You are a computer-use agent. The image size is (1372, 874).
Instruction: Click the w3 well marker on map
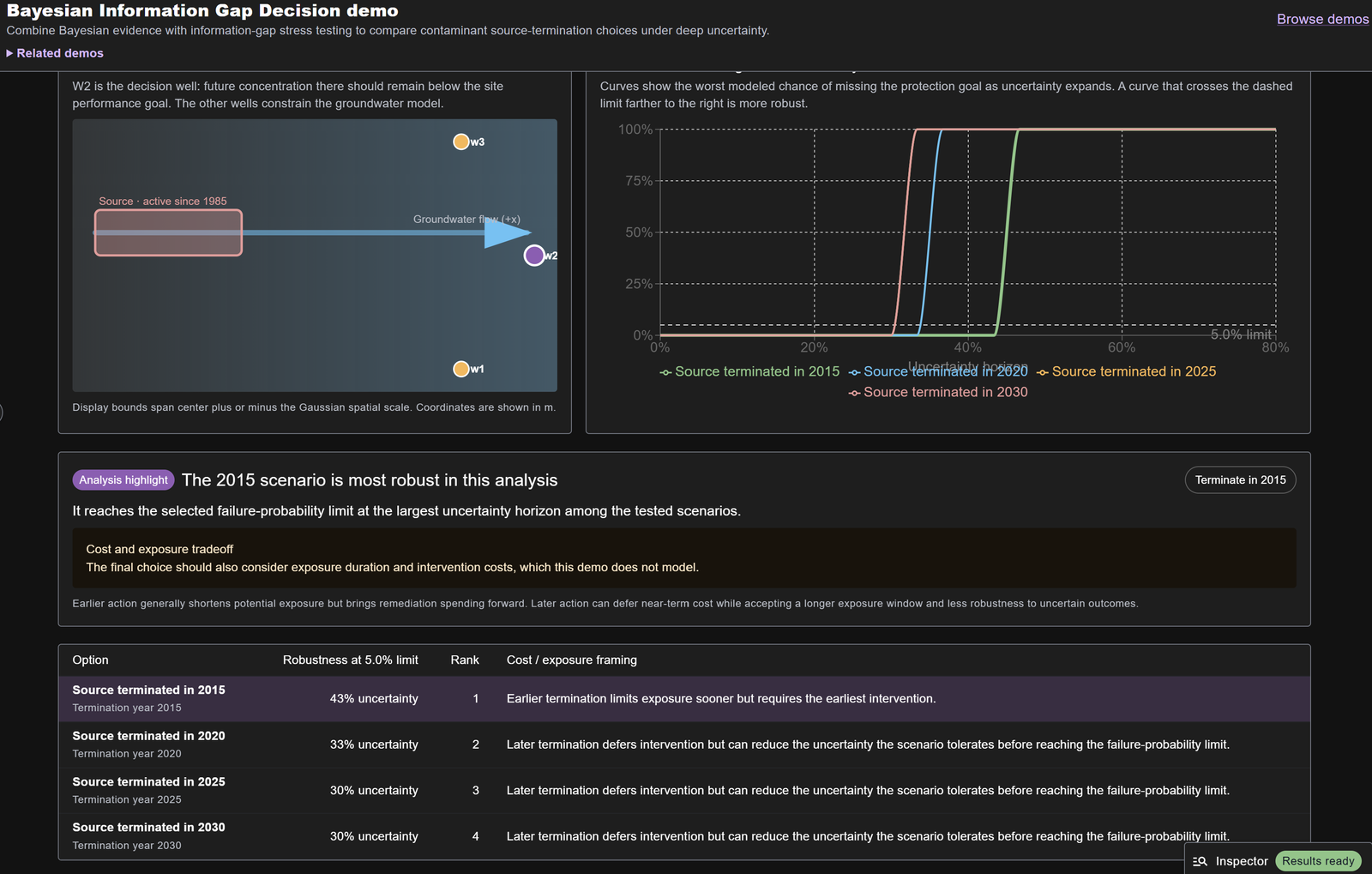461,142
